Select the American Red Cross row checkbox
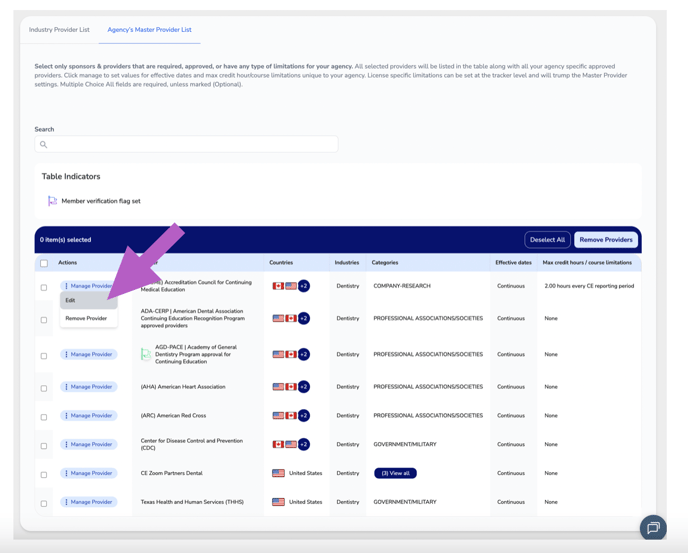 44,417
